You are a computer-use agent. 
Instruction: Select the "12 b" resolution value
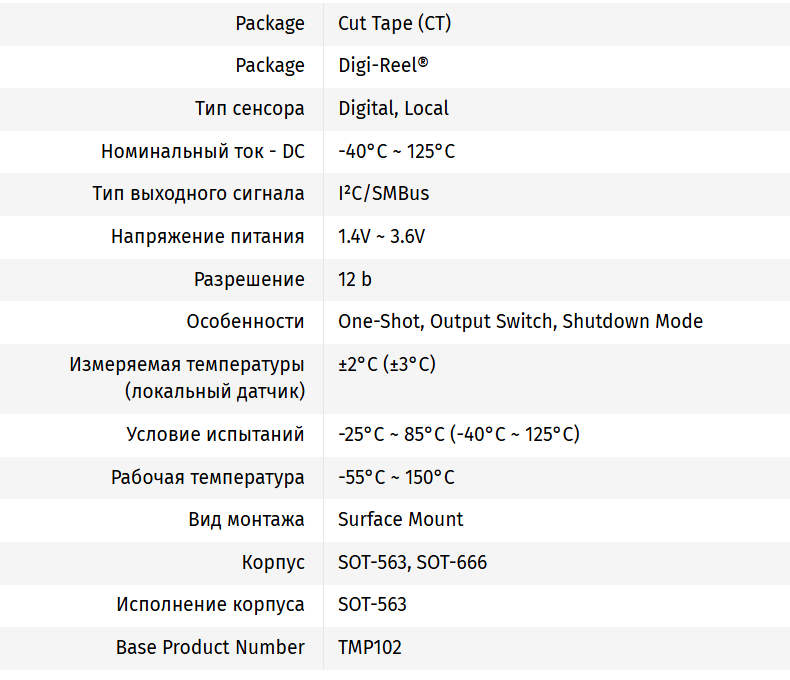click(x=354, y=279)
